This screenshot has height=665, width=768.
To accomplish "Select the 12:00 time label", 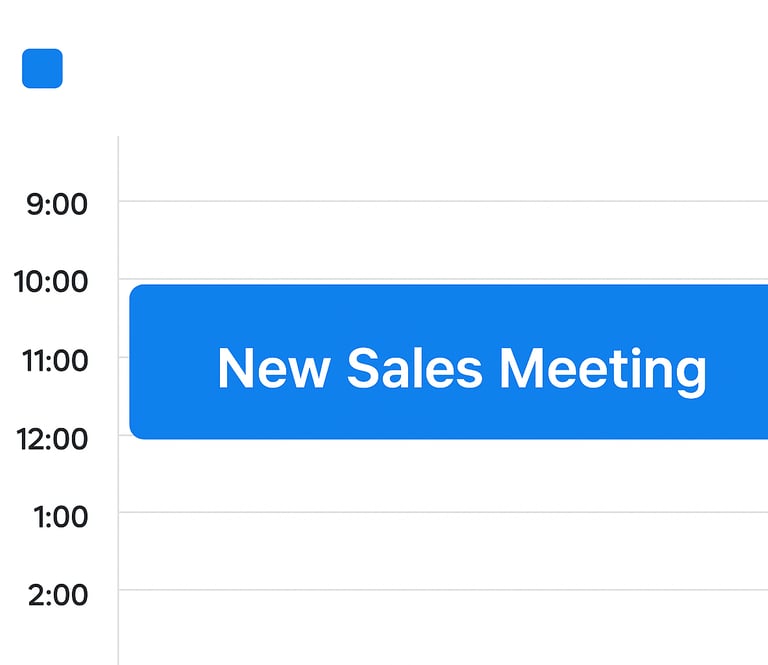I will click(51, 438).
